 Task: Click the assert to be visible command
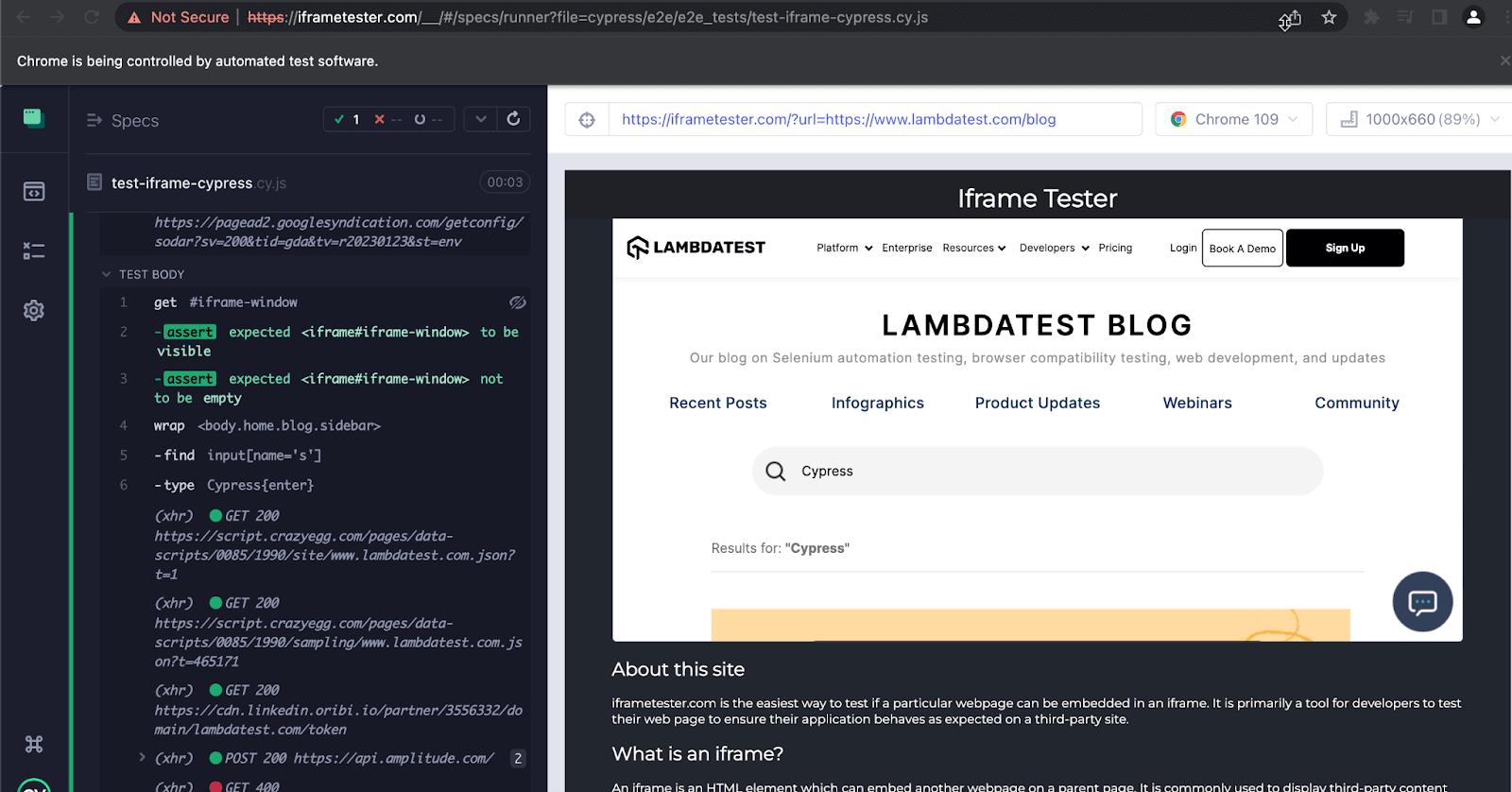point(315,341)
